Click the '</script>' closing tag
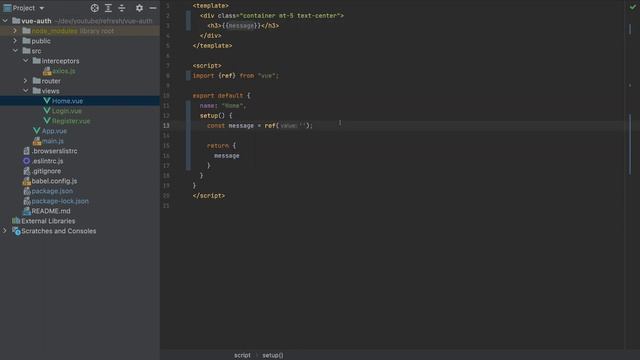Screen dimensions: 640x360 coord(209,196)
